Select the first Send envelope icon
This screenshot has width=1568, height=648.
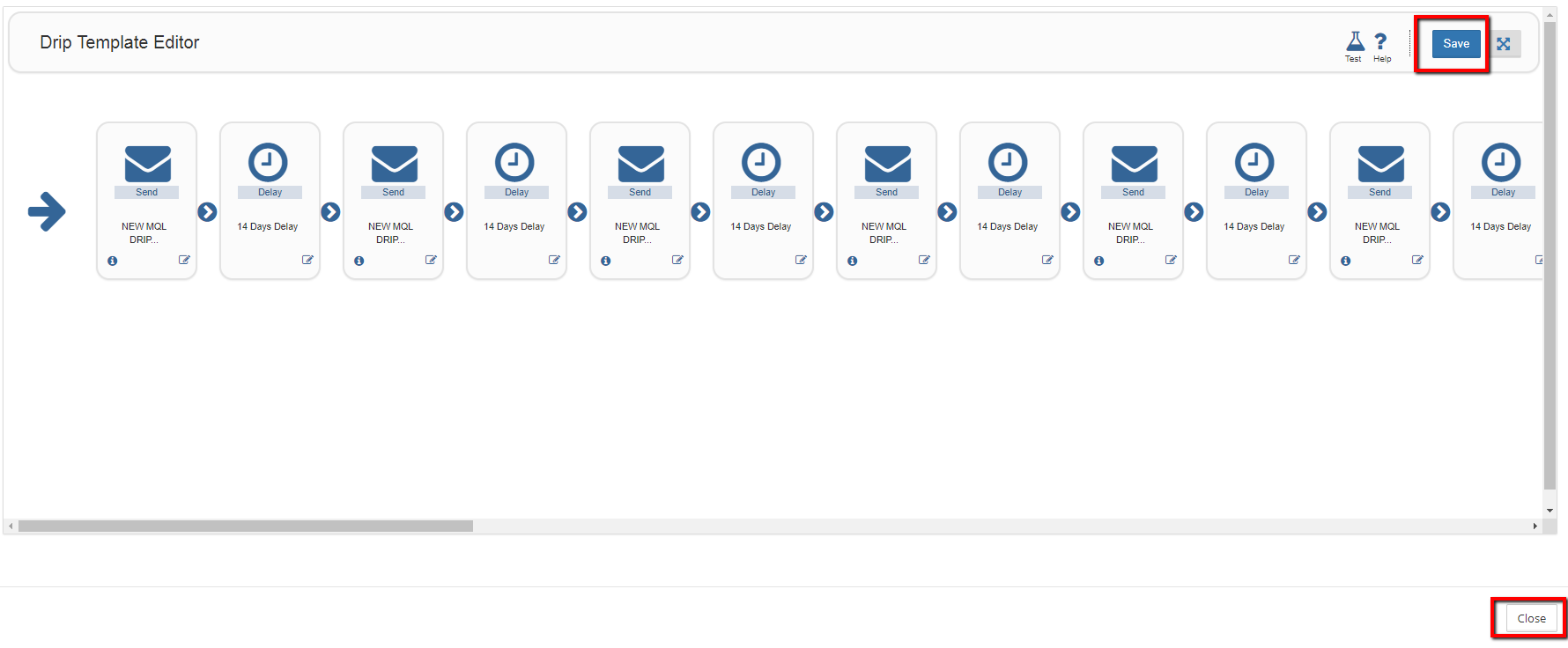[x=147, y=164]
